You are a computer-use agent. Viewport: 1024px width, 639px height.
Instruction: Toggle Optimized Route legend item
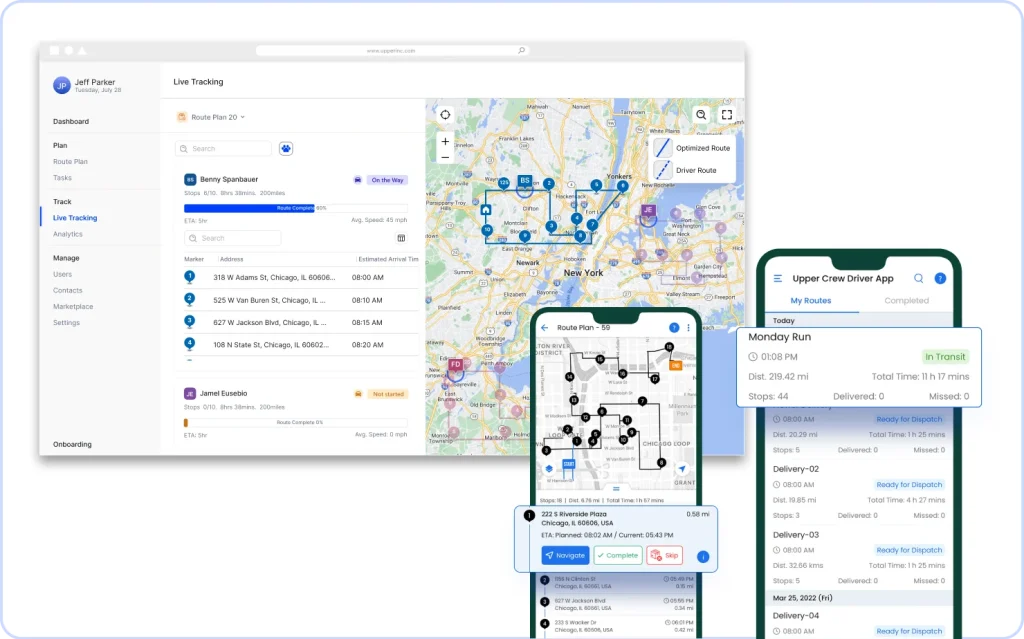point(694,148)
